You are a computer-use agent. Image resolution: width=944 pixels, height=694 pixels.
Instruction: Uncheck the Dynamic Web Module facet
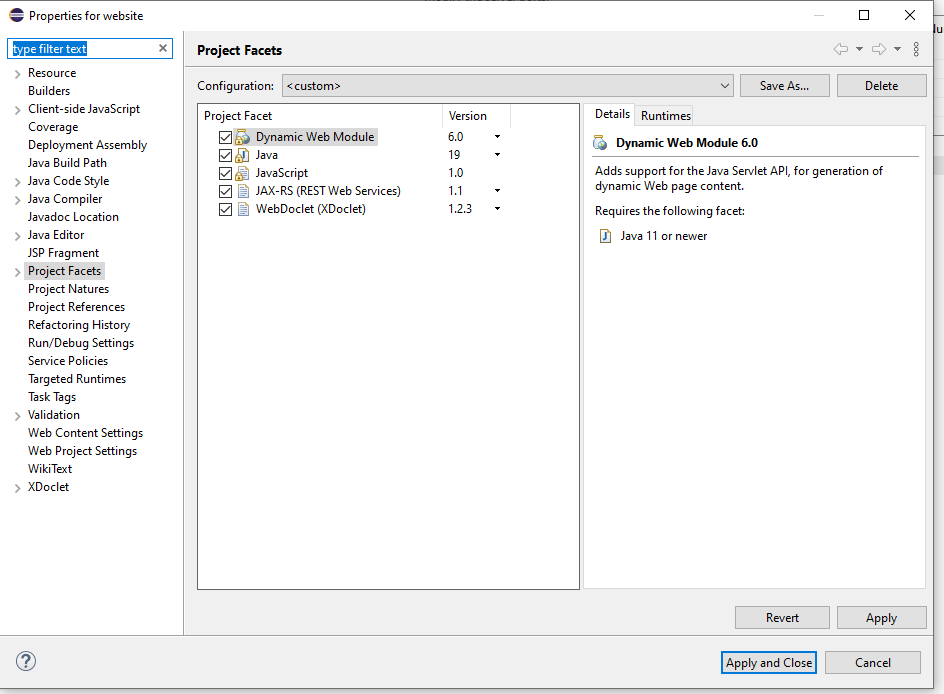[x=225, y=137]
